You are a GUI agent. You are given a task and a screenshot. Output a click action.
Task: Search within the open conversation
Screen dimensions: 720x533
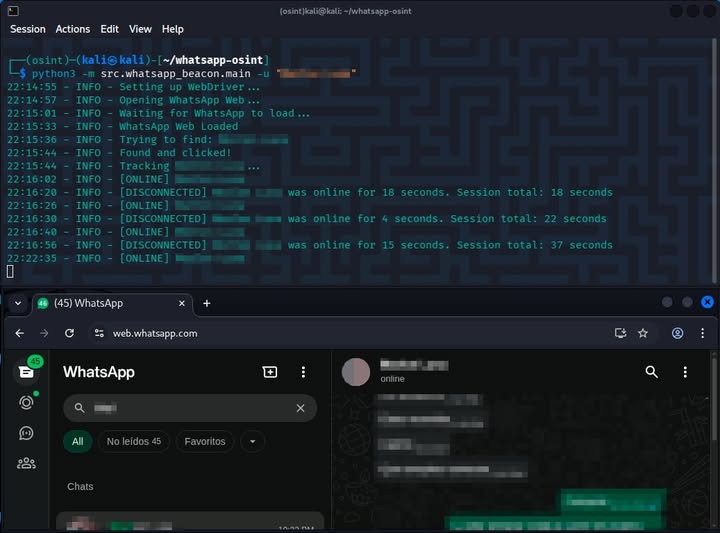(x=651, y=372)
